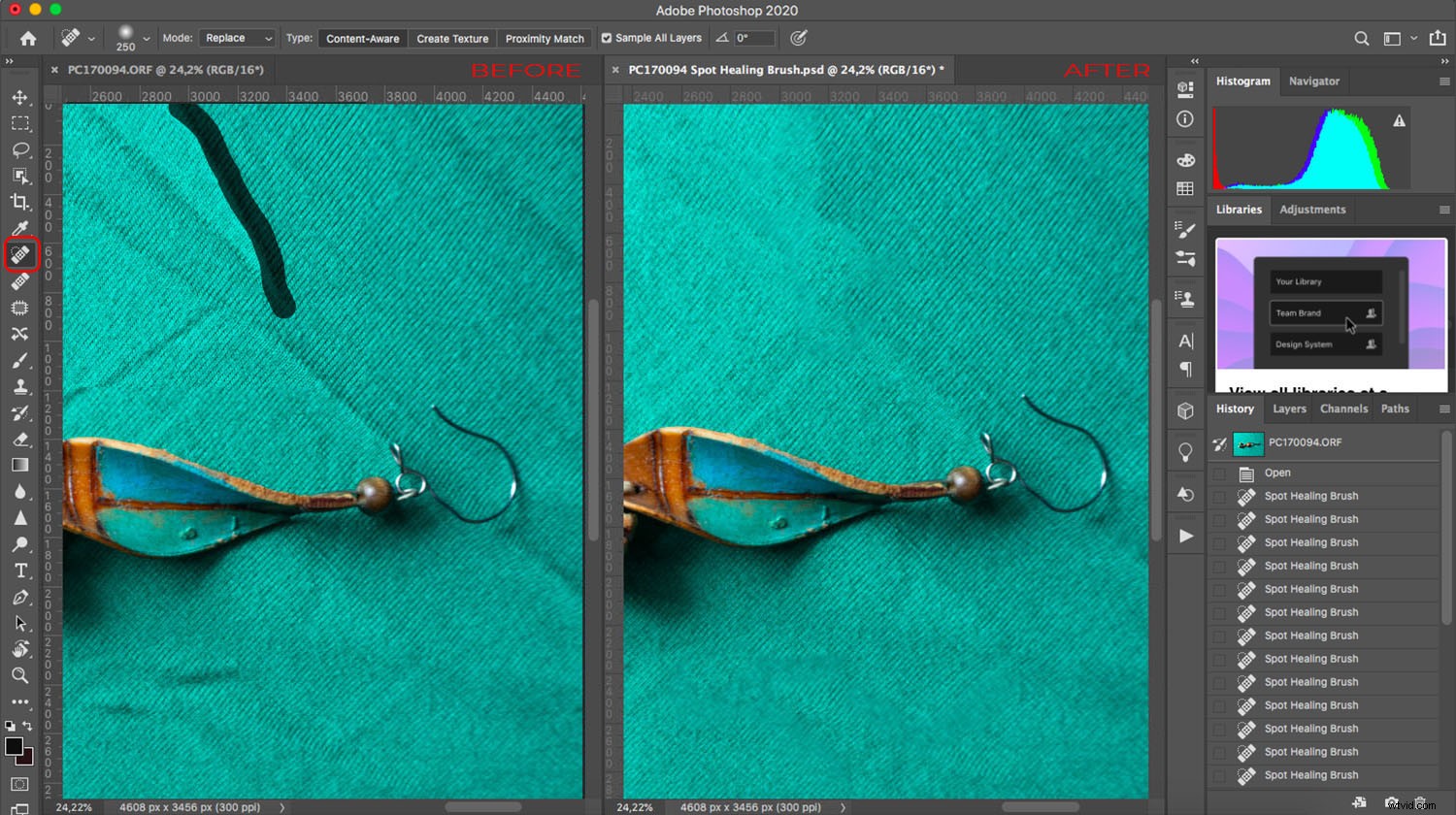Select the Spot Healing Brush tool
The width and height of the screenshot is (1456, 815).
[21, 254]
